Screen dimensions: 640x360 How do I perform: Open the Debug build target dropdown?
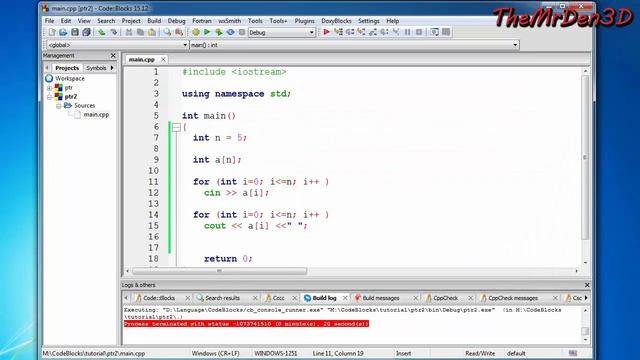(x=282, y=32)
